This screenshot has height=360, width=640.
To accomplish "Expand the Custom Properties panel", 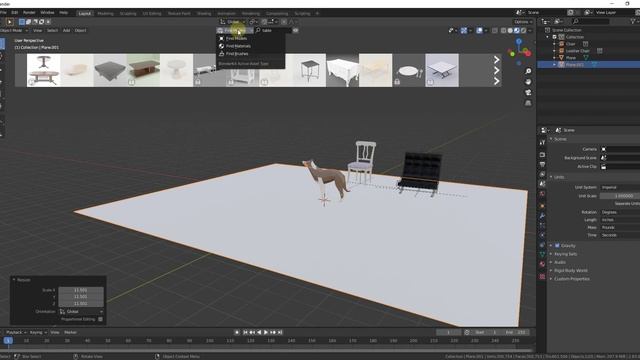I will pos(571,279).
